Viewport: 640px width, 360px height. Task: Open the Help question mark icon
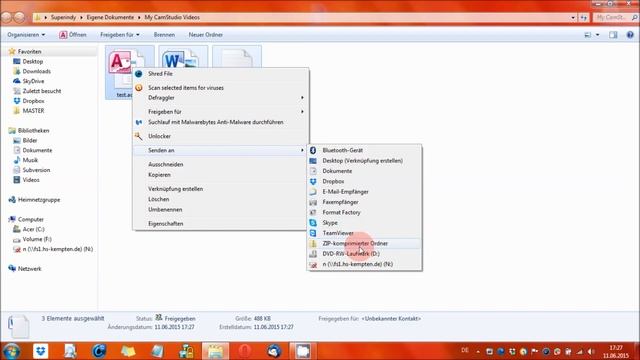pyautogui.click(x=630, y=35)
